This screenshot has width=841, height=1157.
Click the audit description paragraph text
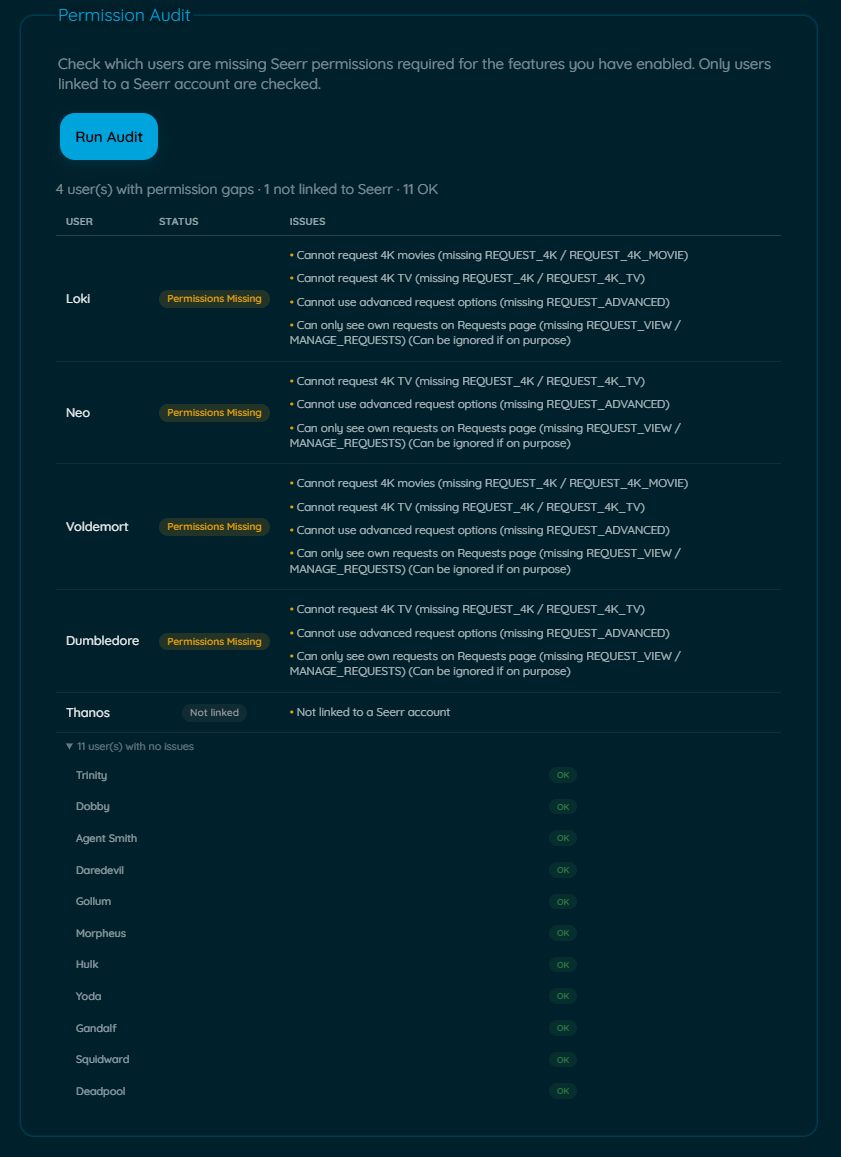click(x=415, y=74)
